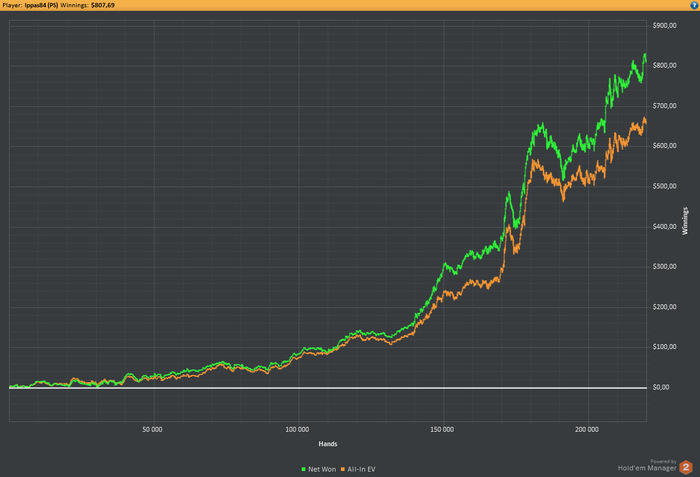The width and height of the screenshot is (700, 477).
Task: Click the $800,00 axis label
Action: tap(664, 66)
